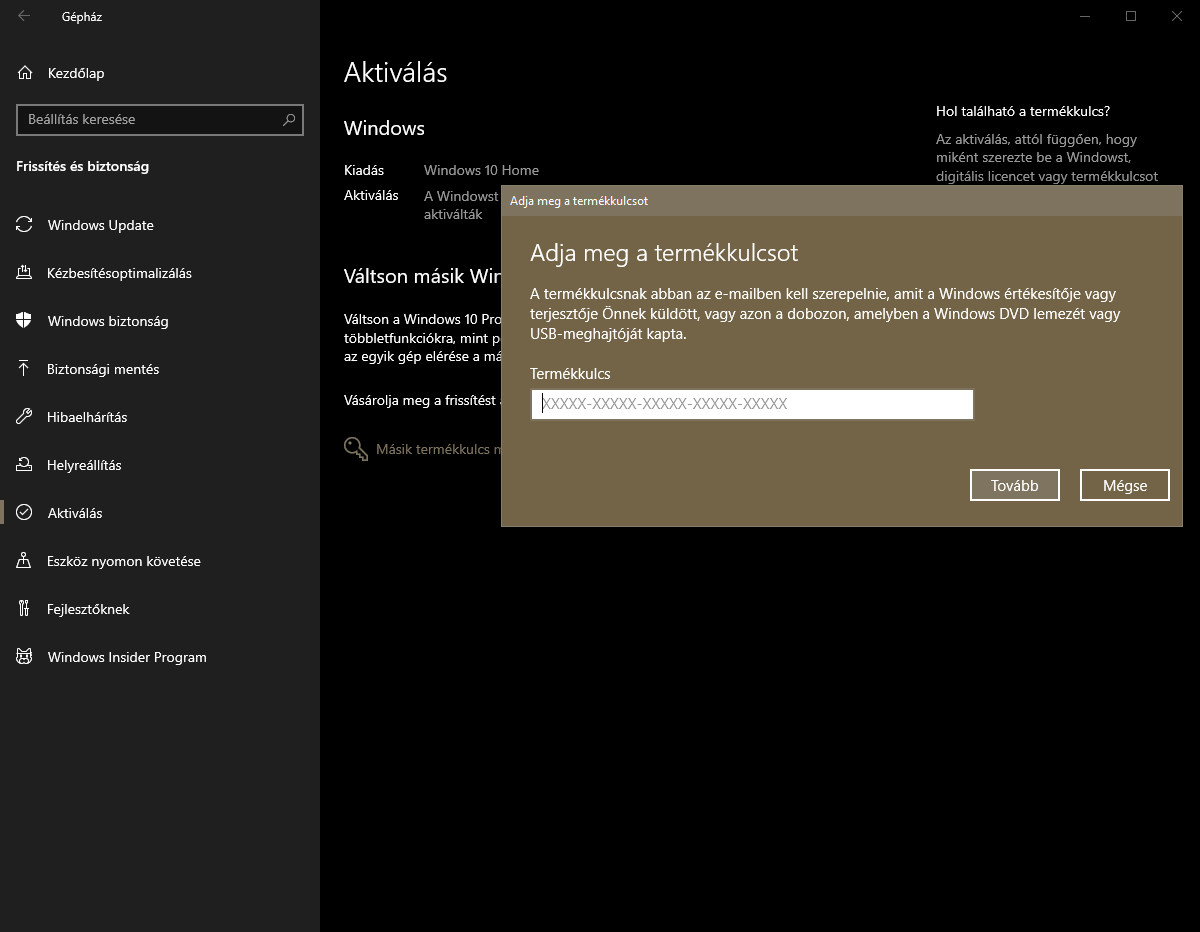This screenshot has height=932, width=1200.
Task: Click the Beállítás keresése search box
Action: click(x=160, y=119)
